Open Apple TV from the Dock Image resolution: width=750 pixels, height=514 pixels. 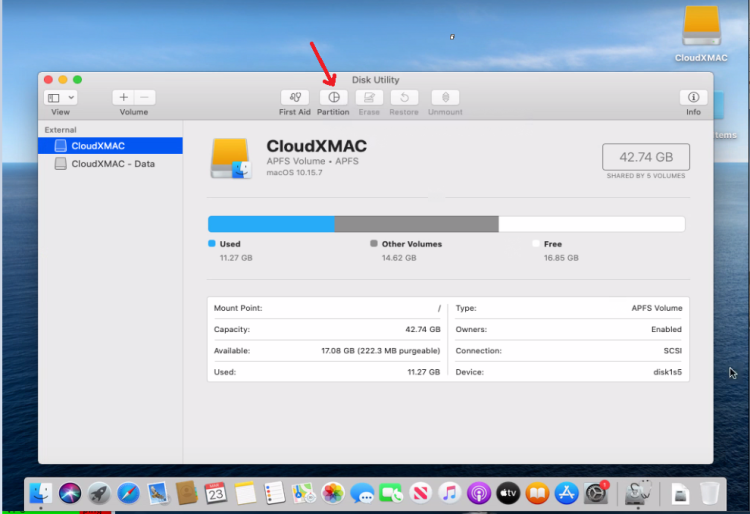pos(508,493)
